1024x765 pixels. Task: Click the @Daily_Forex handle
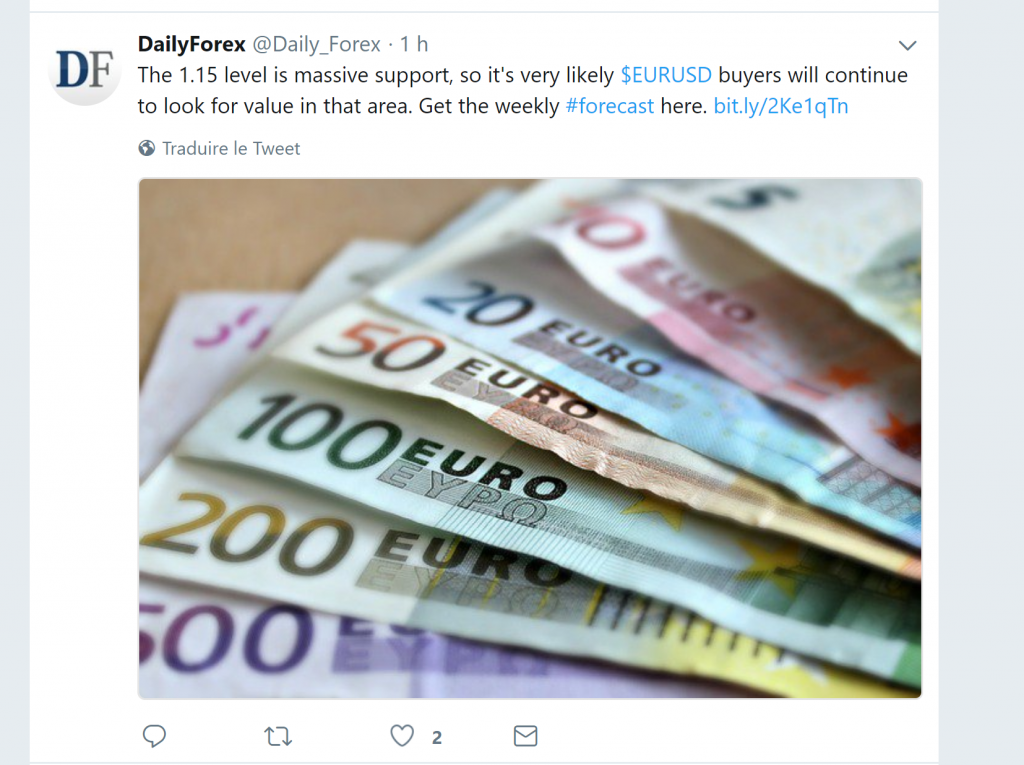coord(316,44)
